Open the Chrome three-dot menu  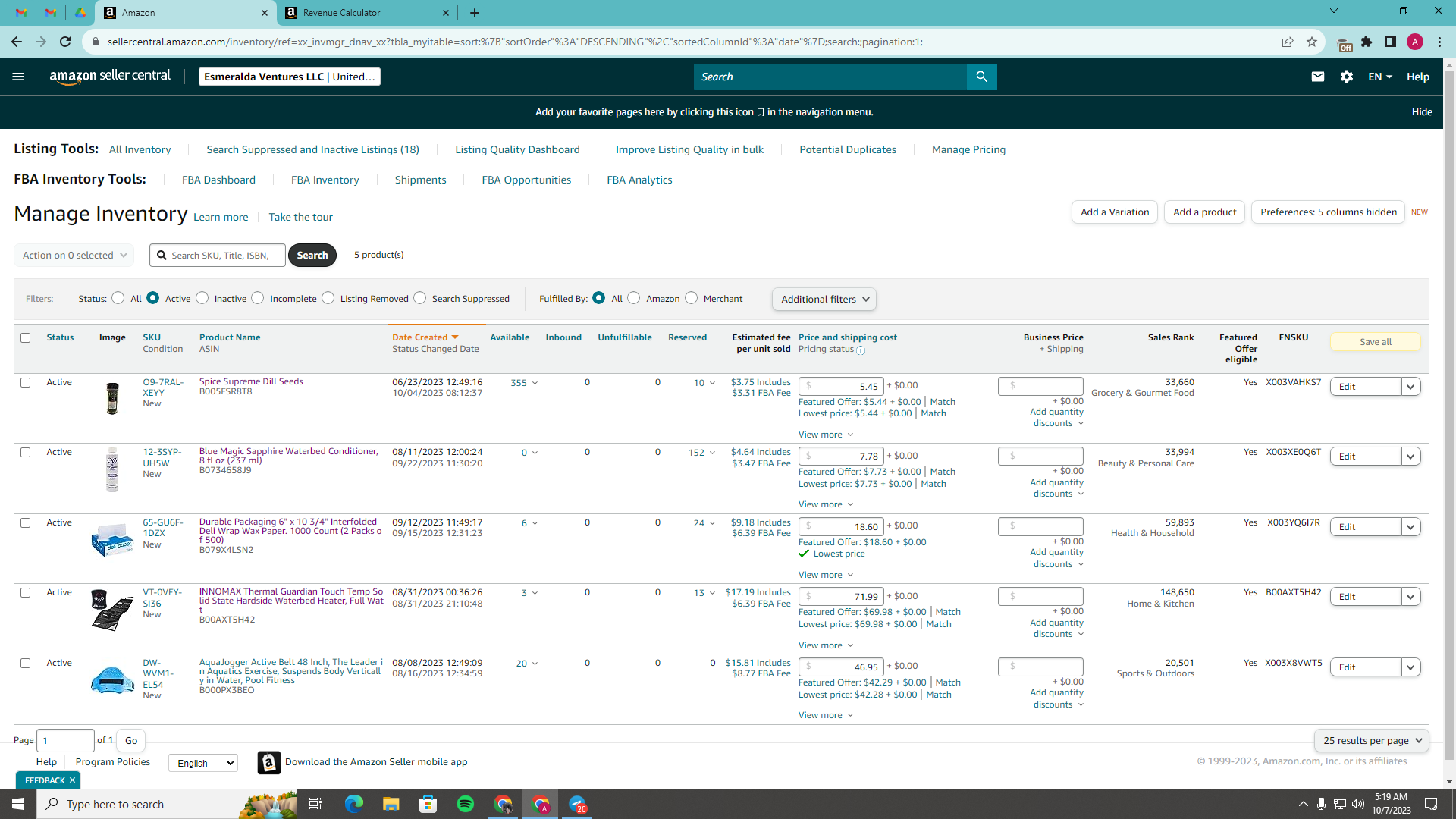pyautogui.click(x=1439, y=42)
